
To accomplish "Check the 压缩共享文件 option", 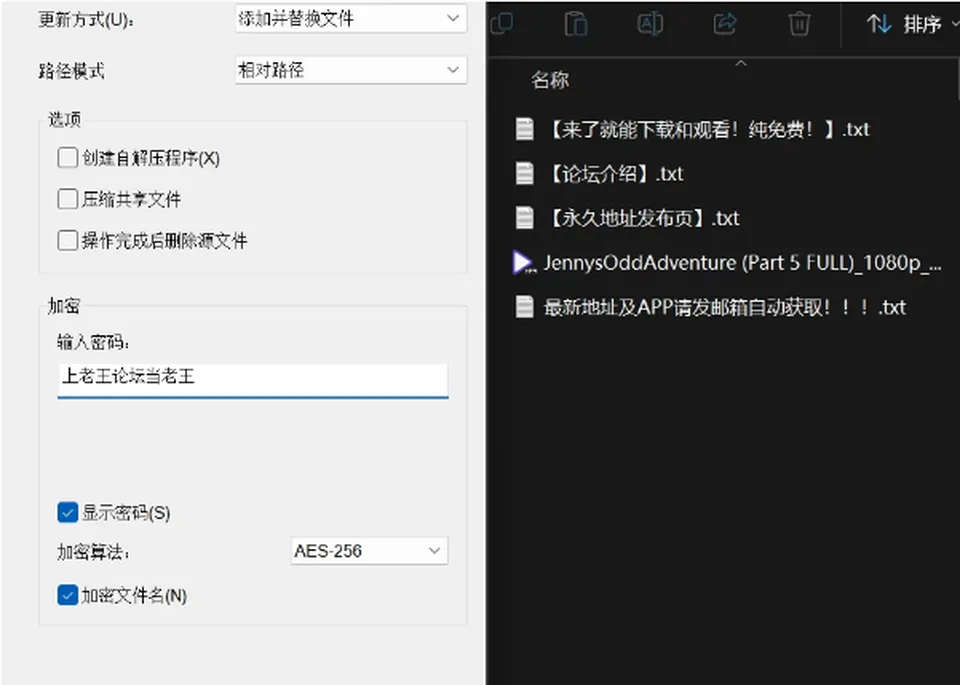I will (x=67, y=199).
